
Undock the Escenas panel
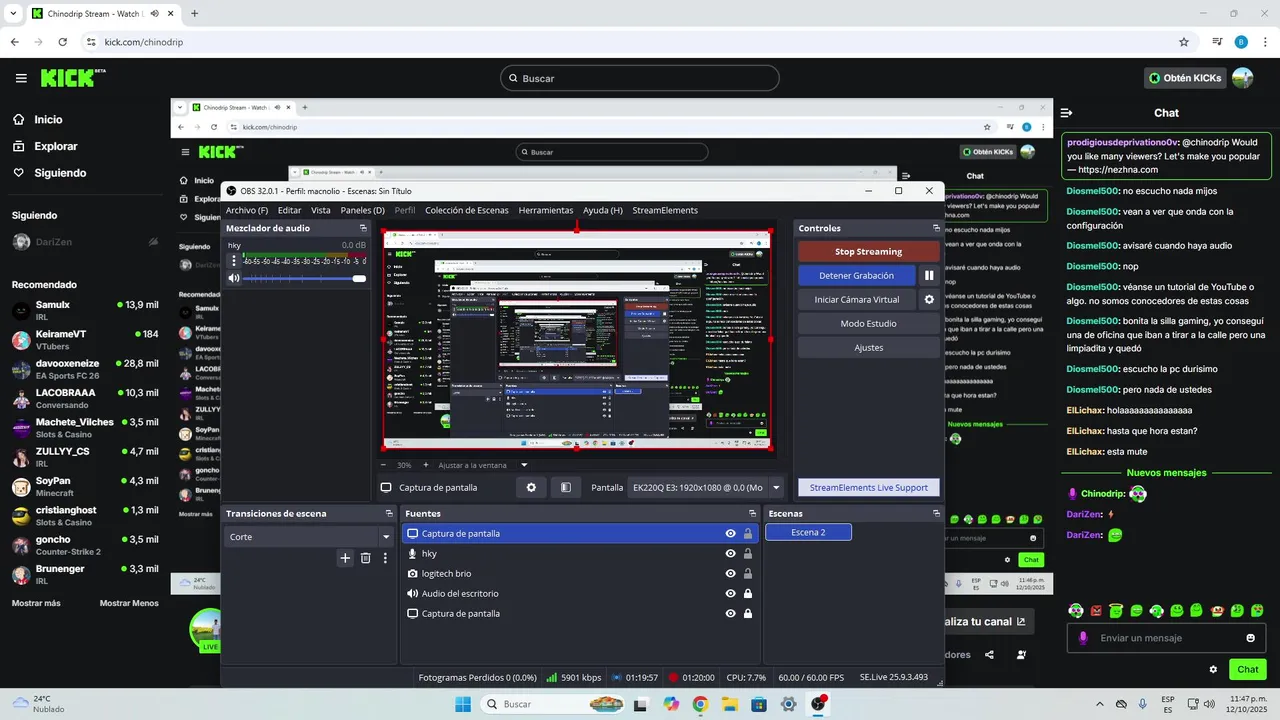point(937,513)
